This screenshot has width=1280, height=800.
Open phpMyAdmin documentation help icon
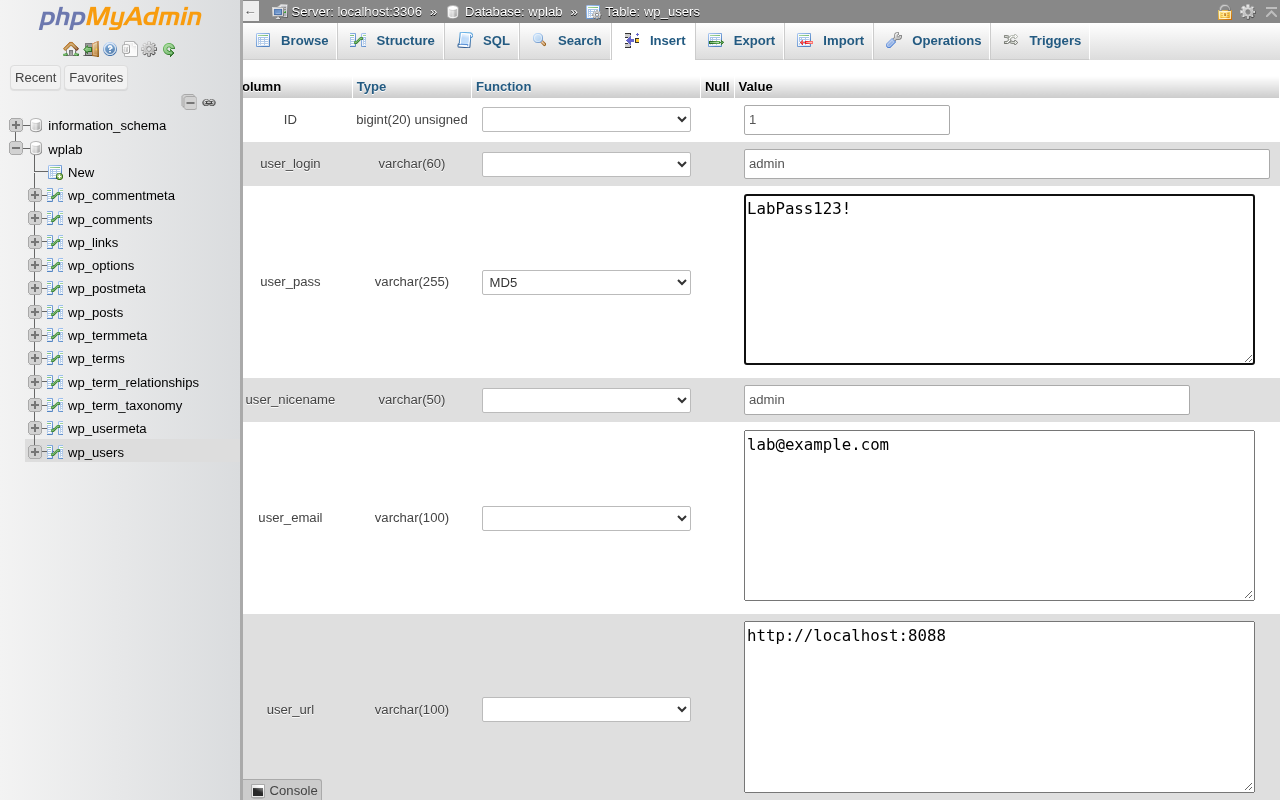[x=110, y=49]
